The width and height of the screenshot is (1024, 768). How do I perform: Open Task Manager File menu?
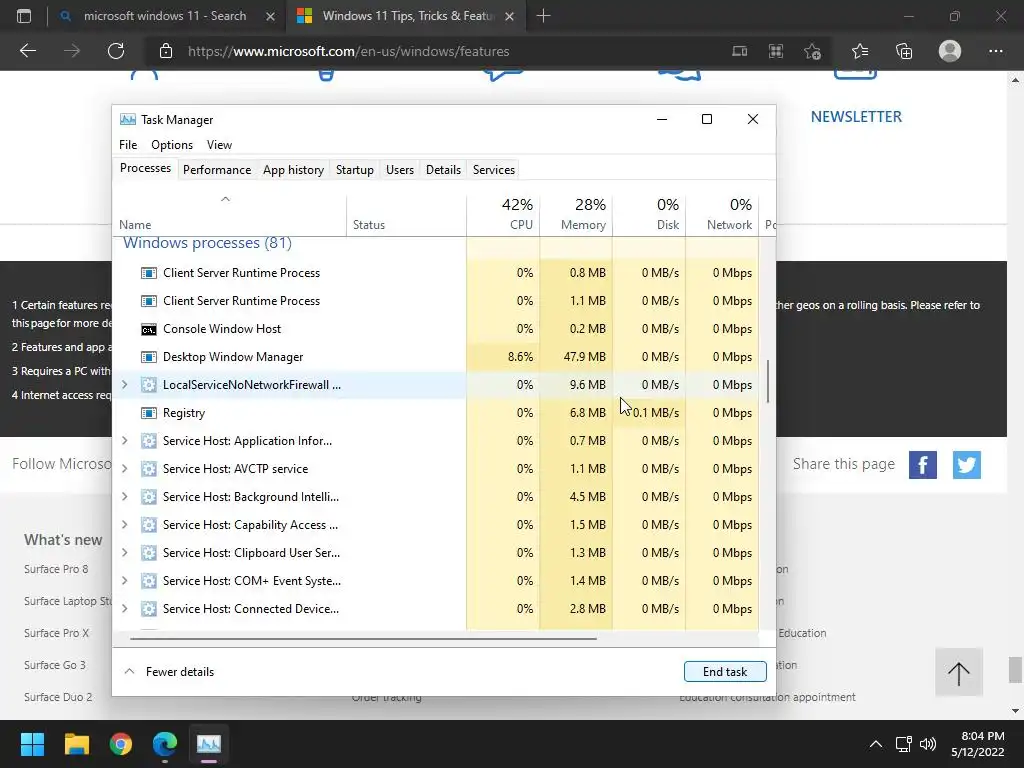(x=128, y=145)
